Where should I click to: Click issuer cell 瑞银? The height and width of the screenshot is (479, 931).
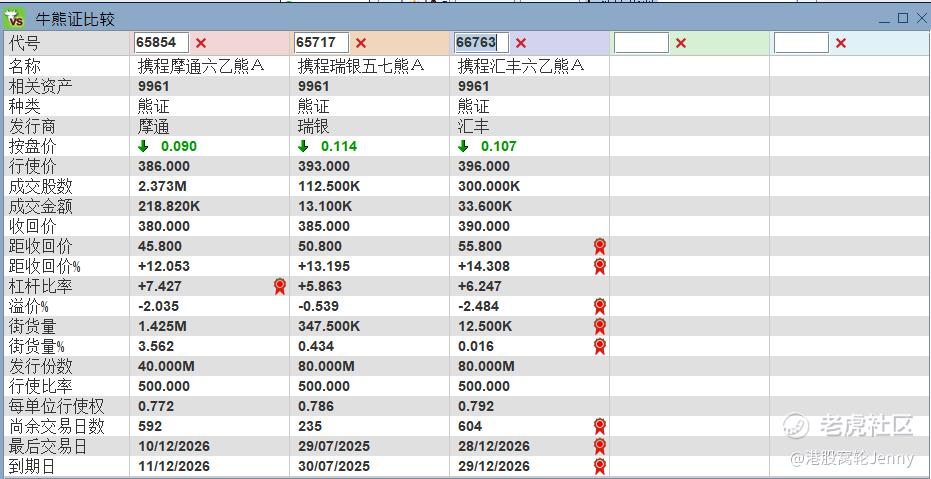pos(314,126)
